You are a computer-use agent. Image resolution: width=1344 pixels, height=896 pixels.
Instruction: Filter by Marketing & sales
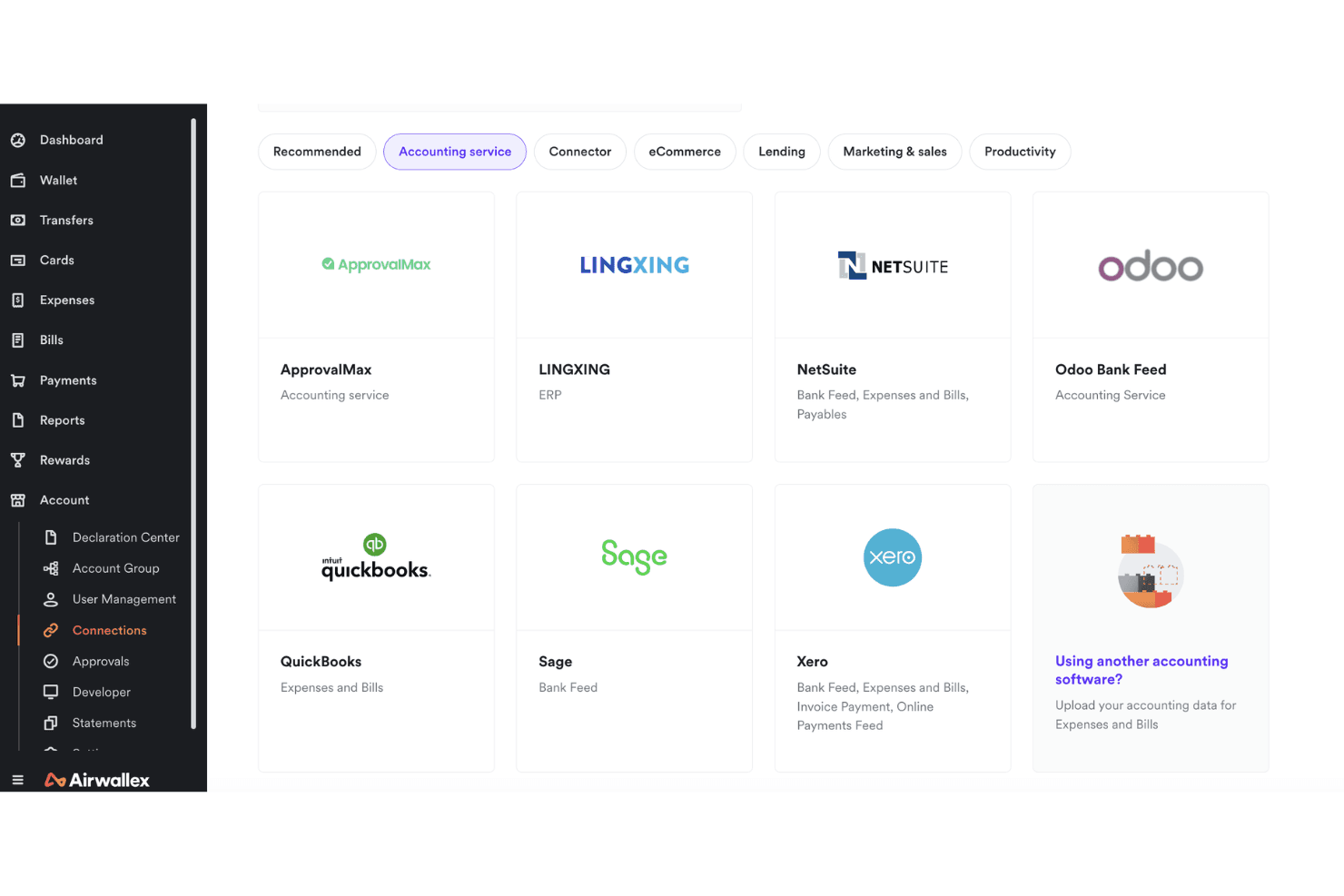pos(894,152)
